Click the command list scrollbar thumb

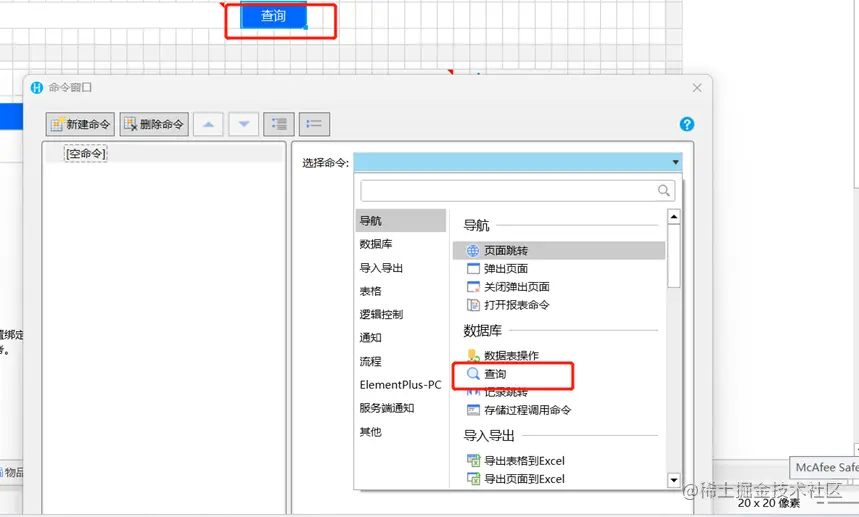tap(674, 256)
